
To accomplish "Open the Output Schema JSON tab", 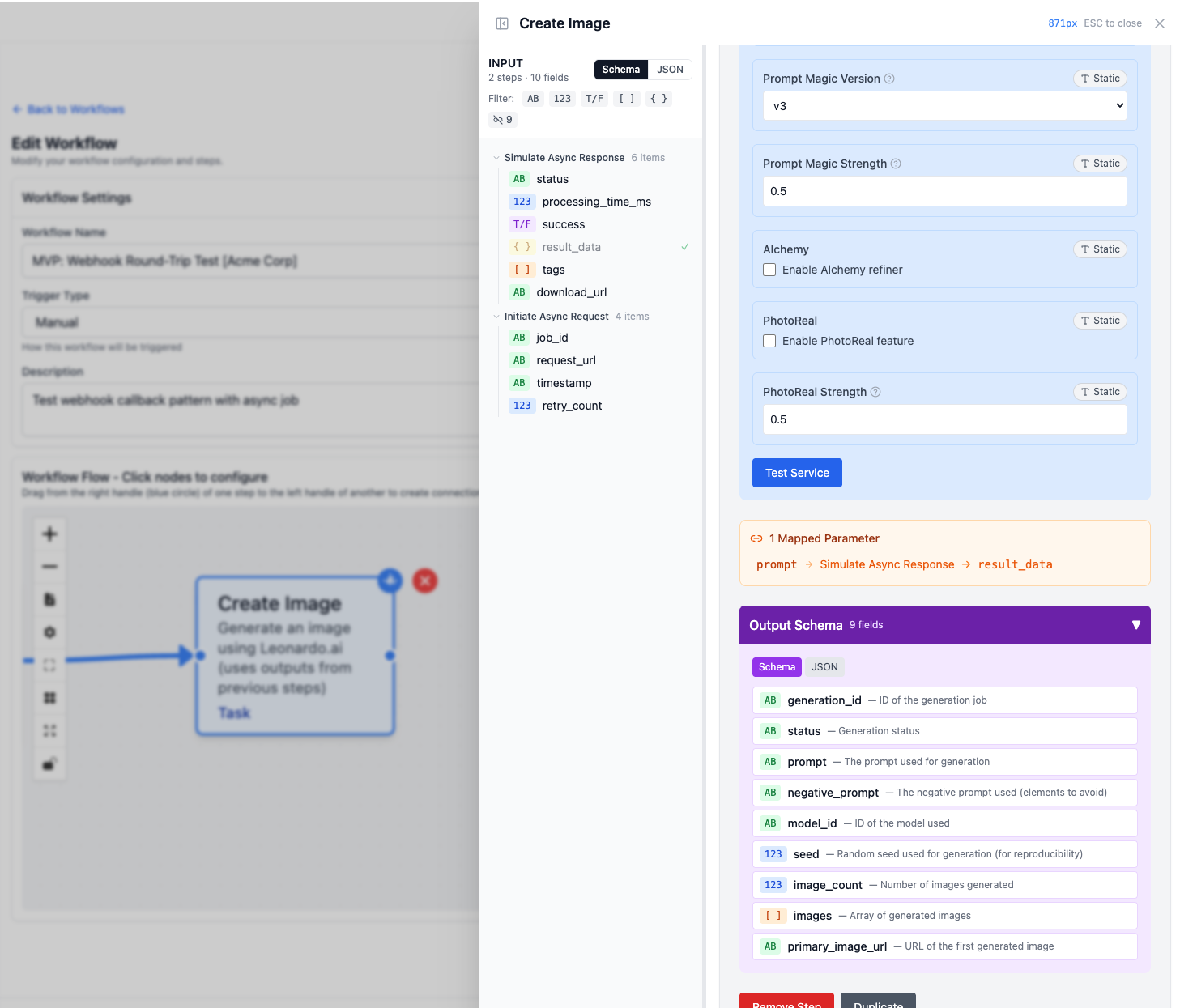I will click(824, 666).
